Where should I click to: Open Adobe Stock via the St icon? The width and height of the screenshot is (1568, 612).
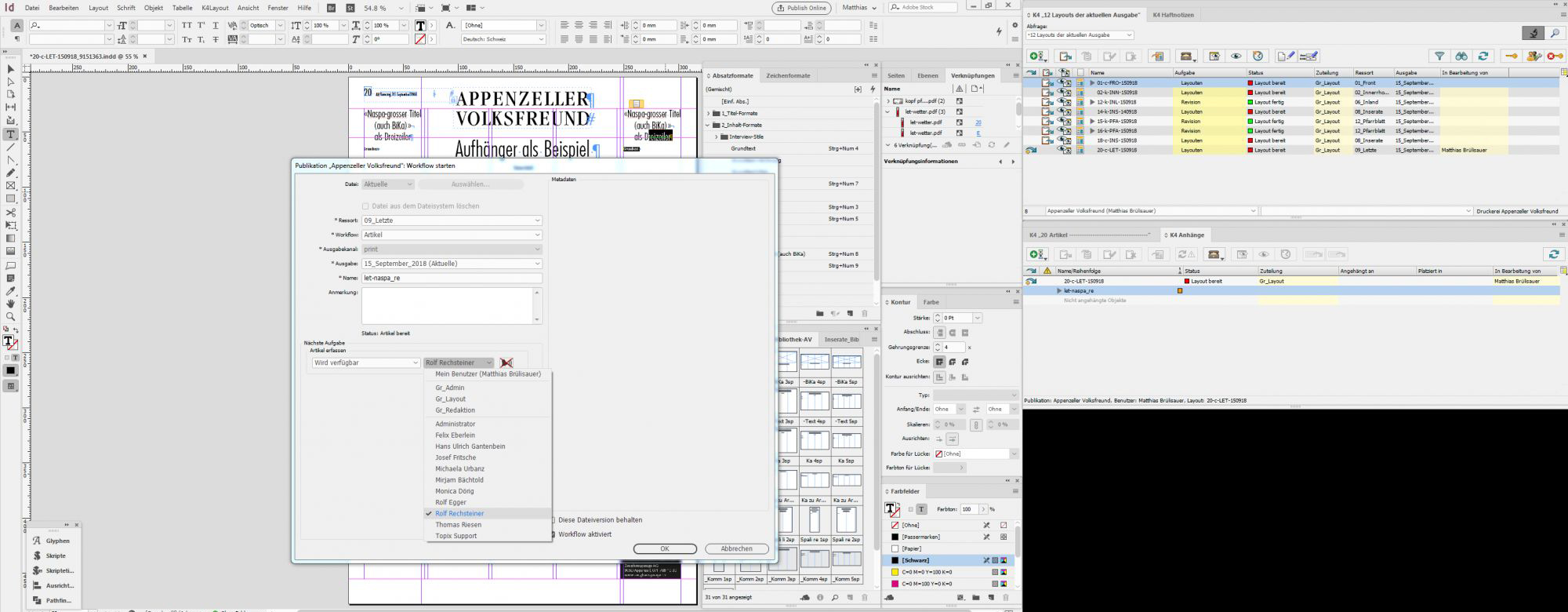pos(350,8)
